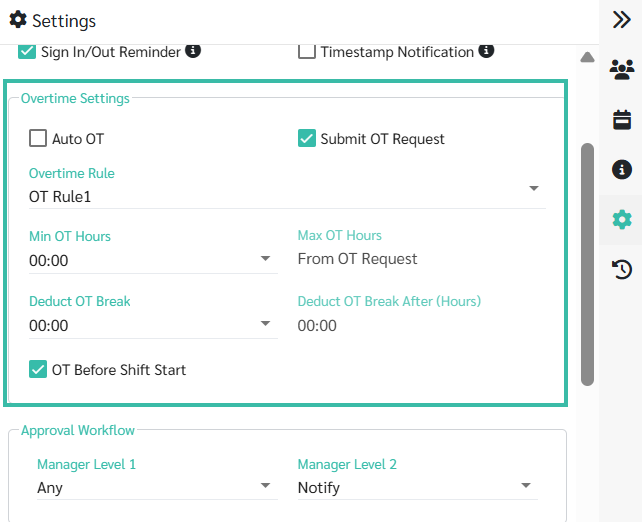Open the info circle sidebar icon
Screen dimensions: 642x522
(622, 169)
